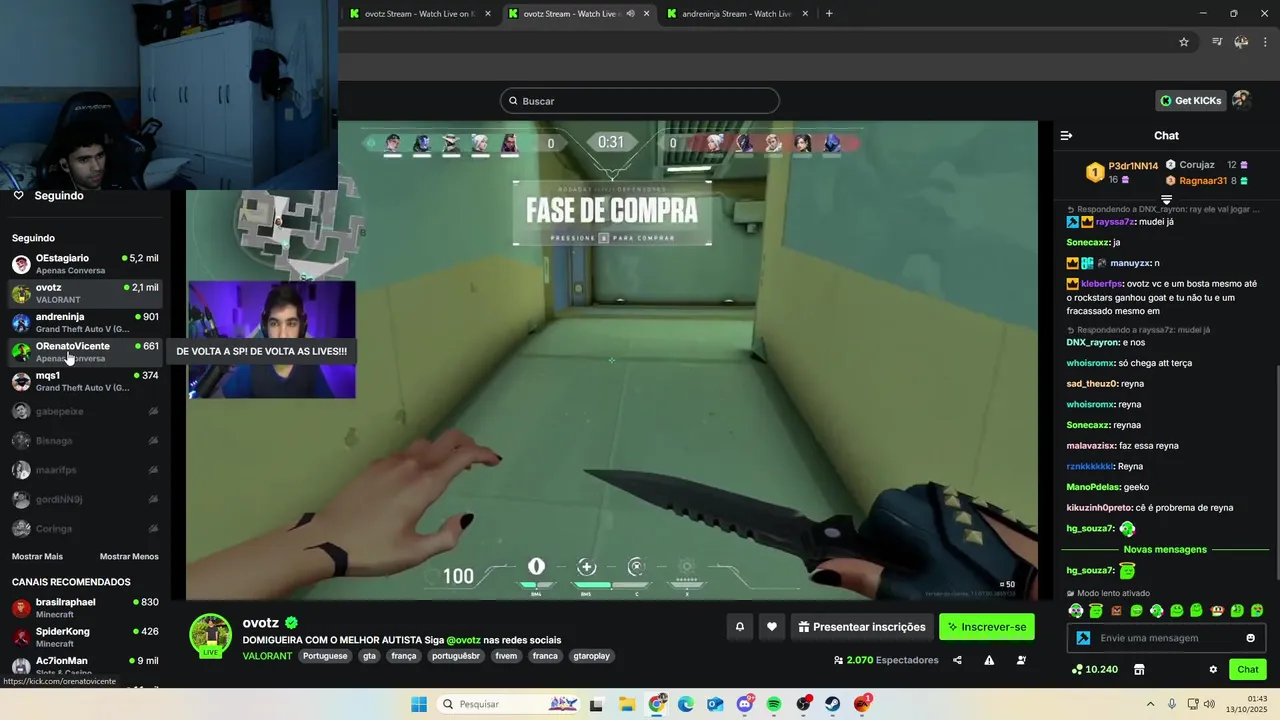Open Windows Start menu

point(419,704)
